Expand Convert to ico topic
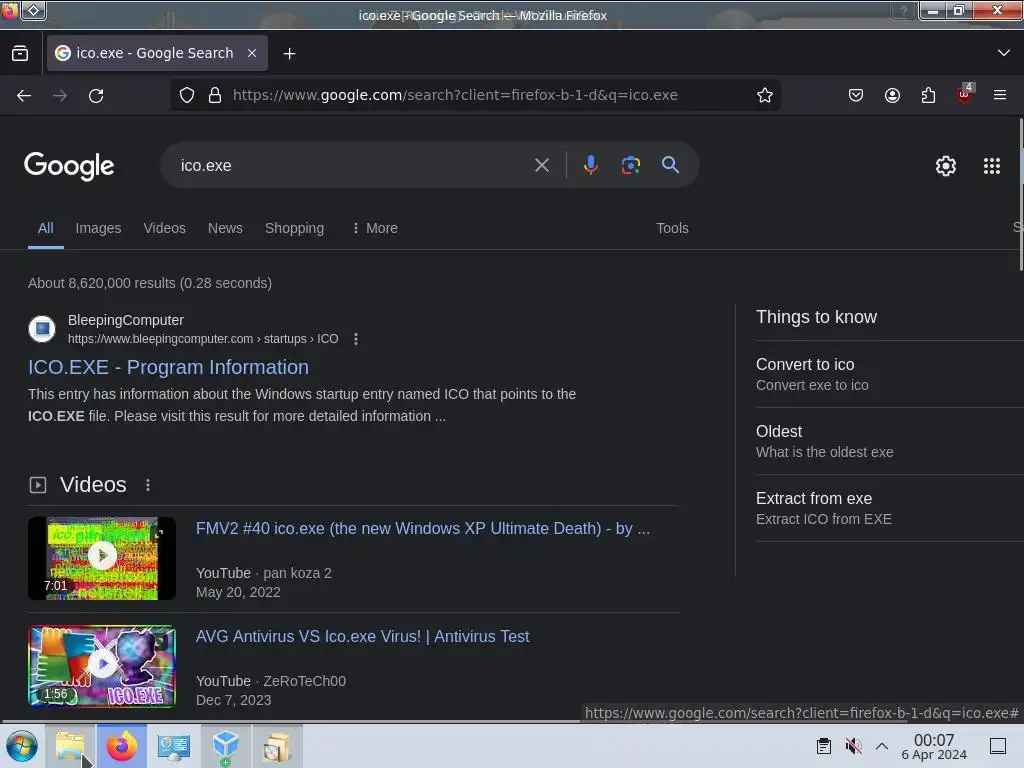The image size is (1024, 768). click(889, 374)
